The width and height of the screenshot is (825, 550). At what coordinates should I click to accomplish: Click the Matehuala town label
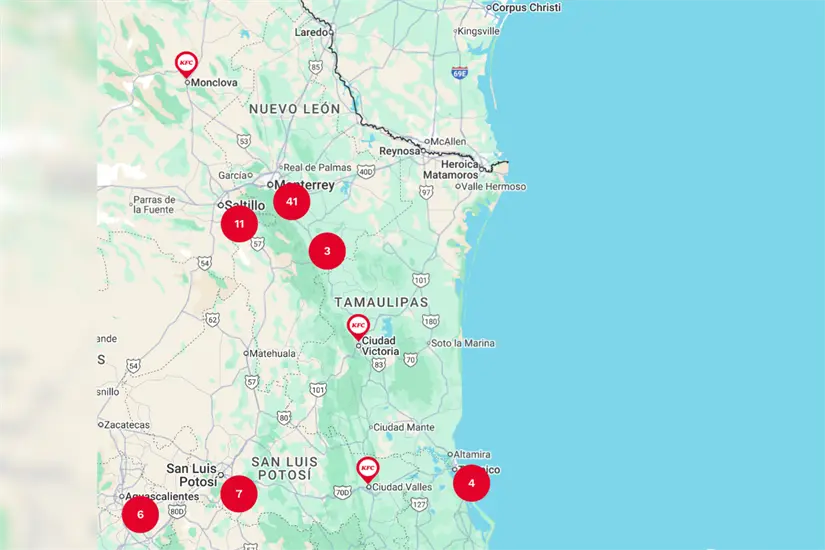(274, 353)
